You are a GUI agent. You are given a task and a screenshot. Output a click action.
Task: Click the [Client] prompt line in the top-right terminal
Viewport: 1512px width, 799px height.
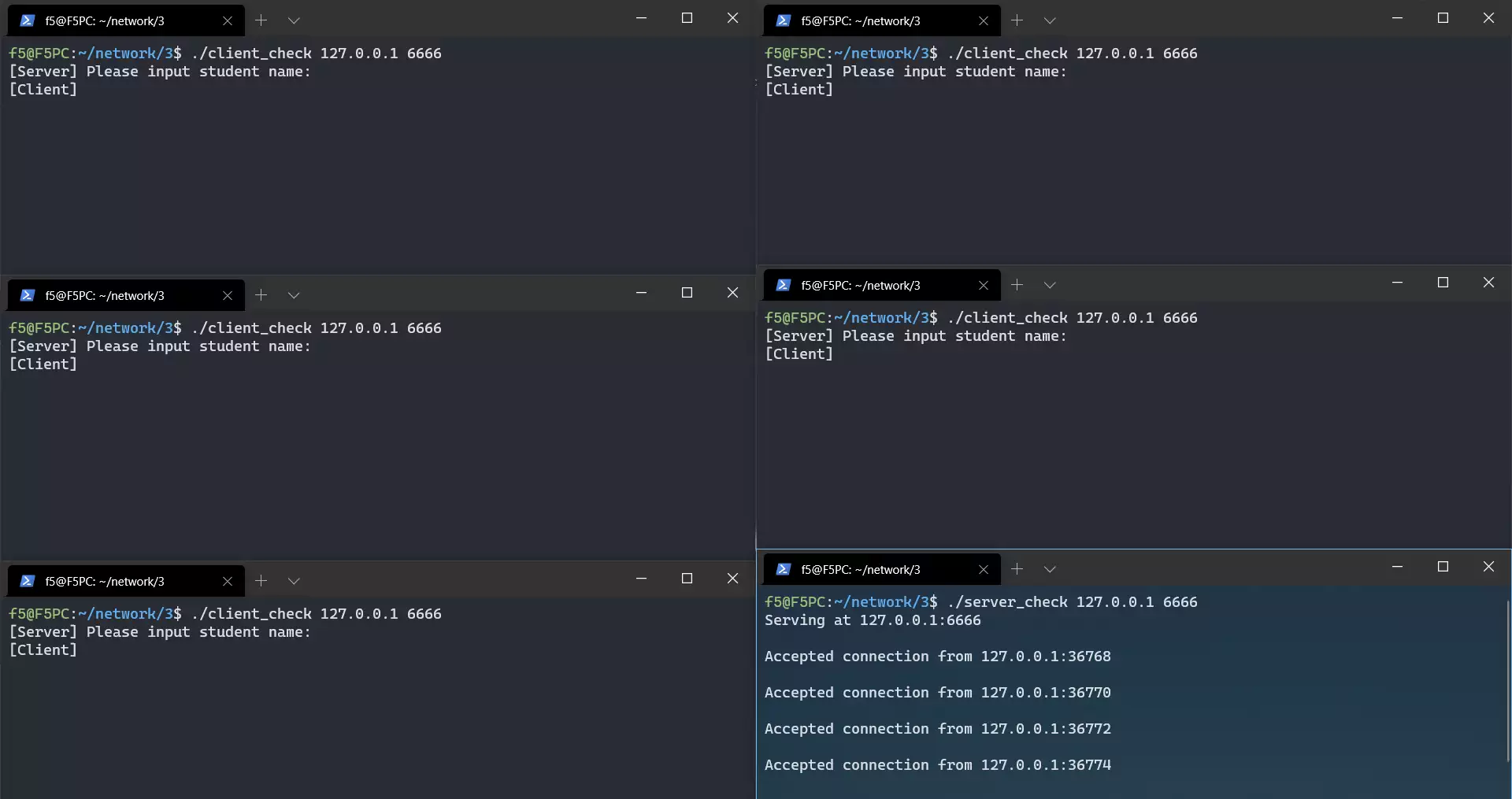click(799, 90)
